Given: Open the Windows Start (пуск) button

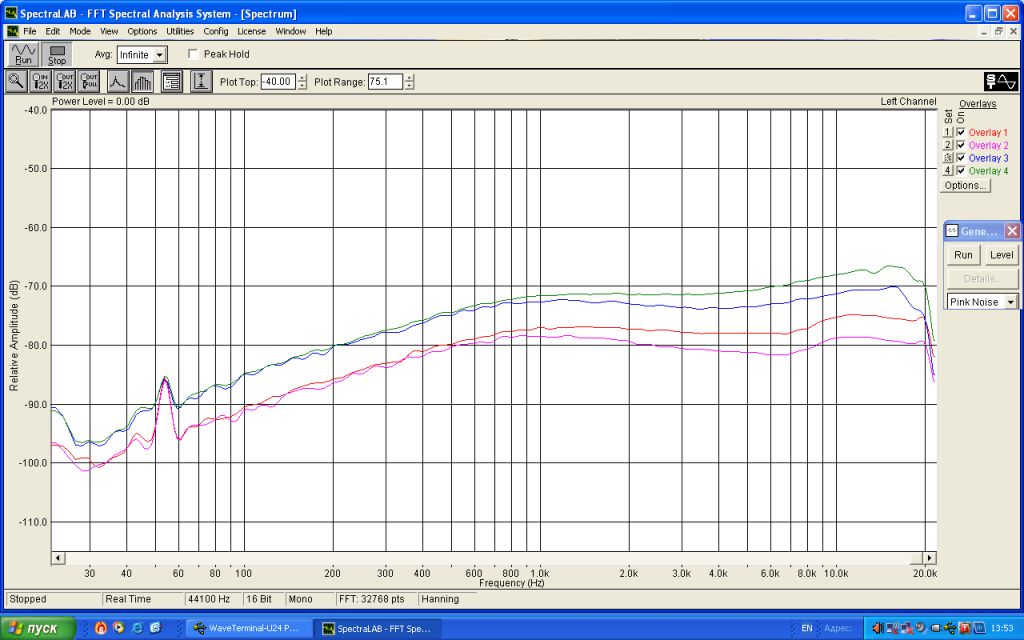Looking at the screenshot, I should point(38,628).
